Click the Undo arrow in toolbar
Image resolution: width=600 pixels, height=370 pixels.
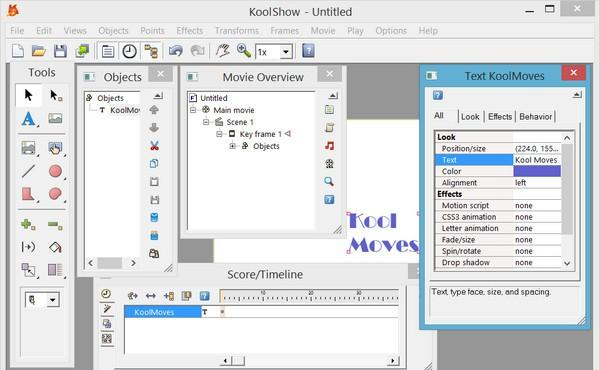[176, 51]
